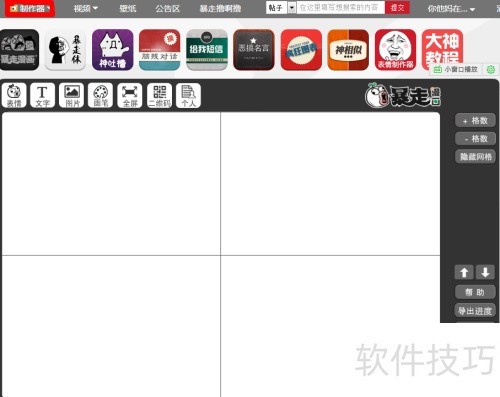Open the 给我短信 app icon
Image resolution: width=500 pixels, height=397 pixels.
[x=207, y=50]
